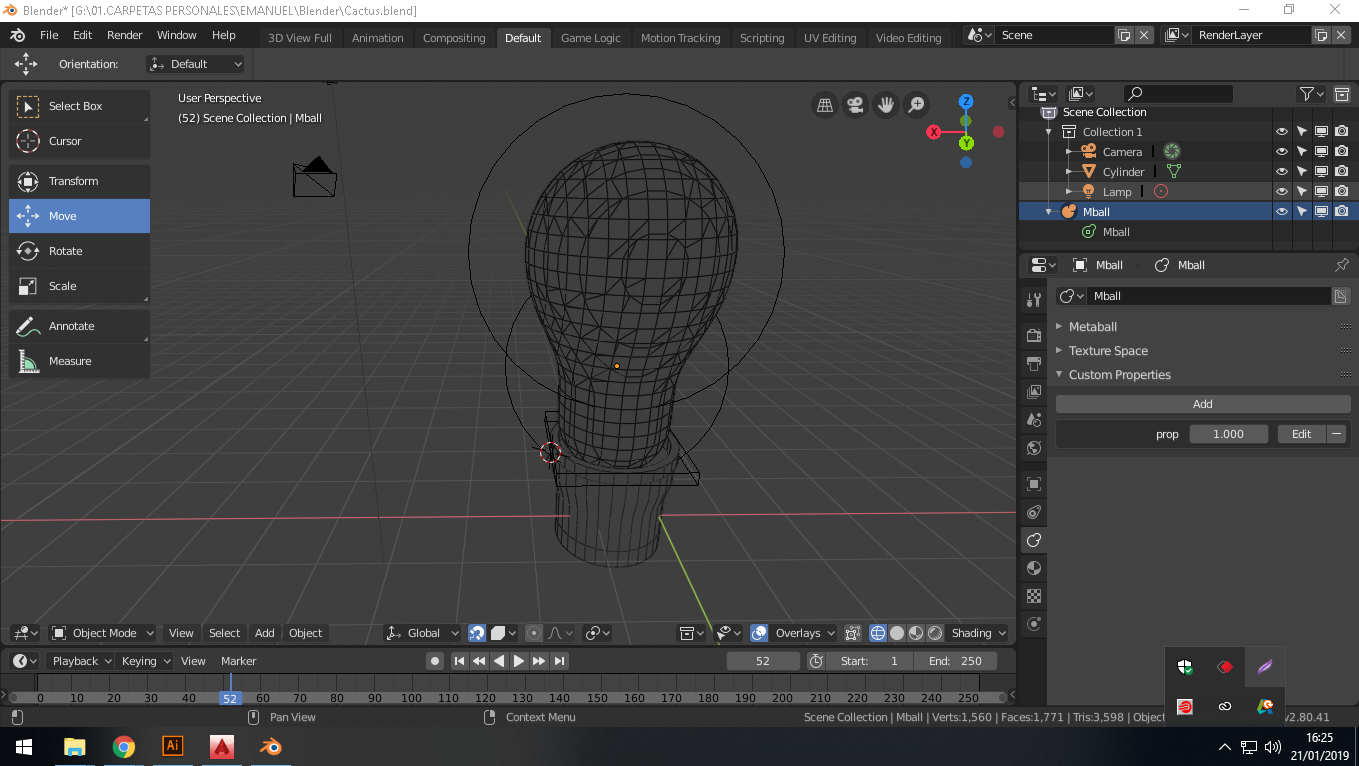Toggle visibility of the Lamp object
The image size is (1359, 766).
point(1281,192)
